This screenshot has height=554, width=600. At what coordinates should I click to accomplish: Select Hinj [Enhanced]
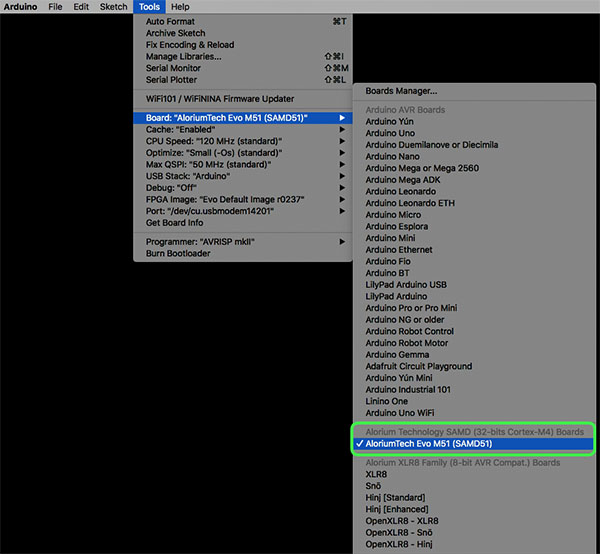pos(474,510)
